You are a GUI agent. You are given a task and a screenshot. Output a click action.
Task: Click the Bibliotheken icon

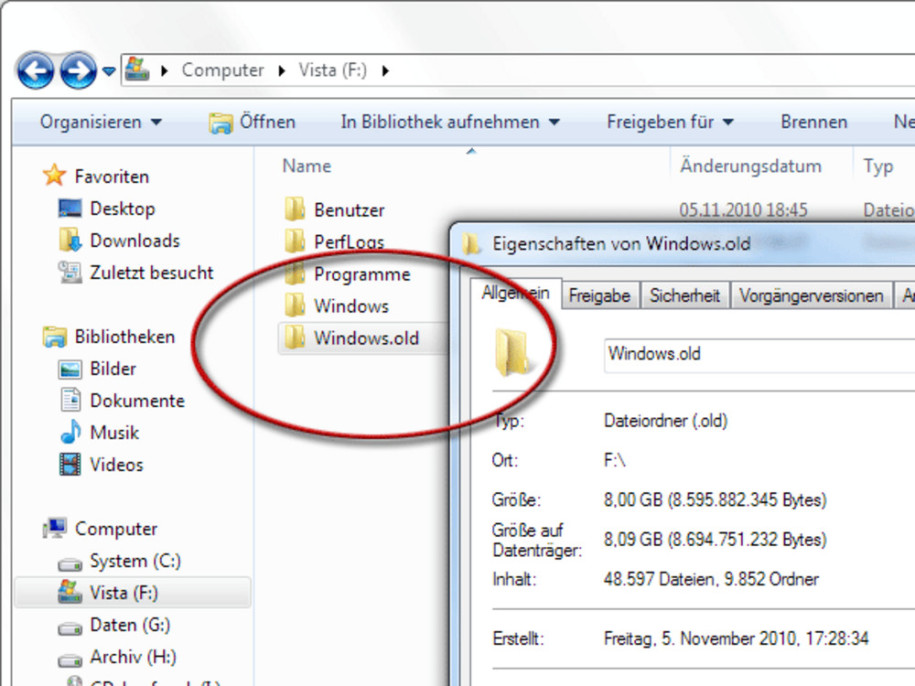pos(54,337)
